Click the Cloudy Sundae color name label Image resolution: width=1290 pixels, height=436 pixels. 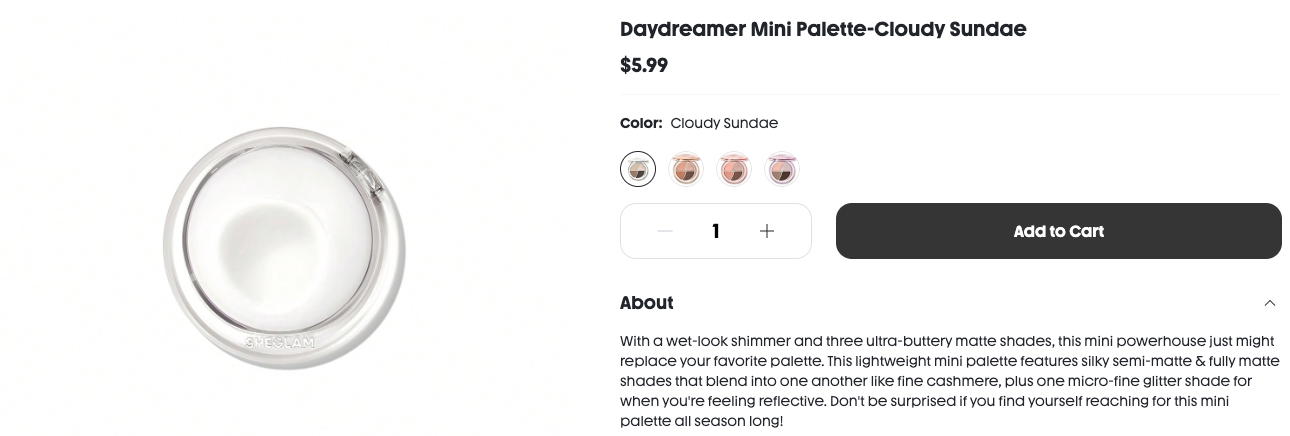coord(724,123)
